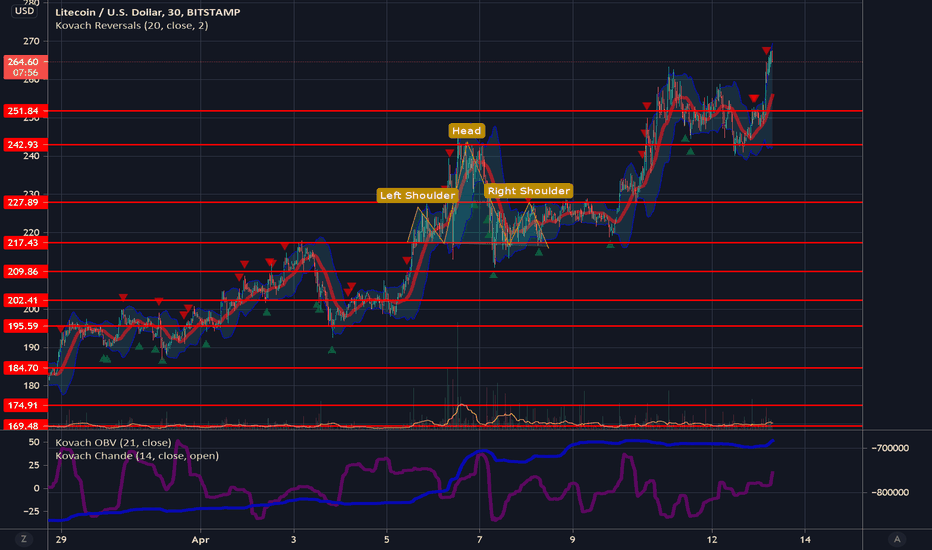The image size is (932, 550).
Task: Select the 202.41 horizontal line price label
Action: point(23,300)
